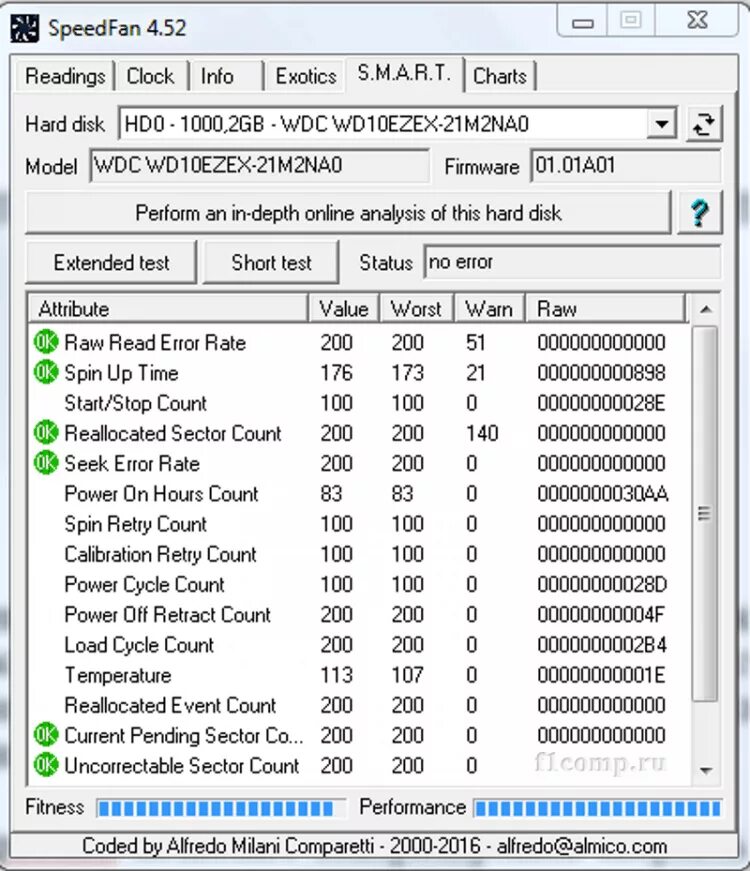Switch to the Clock tab
The width and height of the screenshot is (750, 871).
tap(150, 76)
